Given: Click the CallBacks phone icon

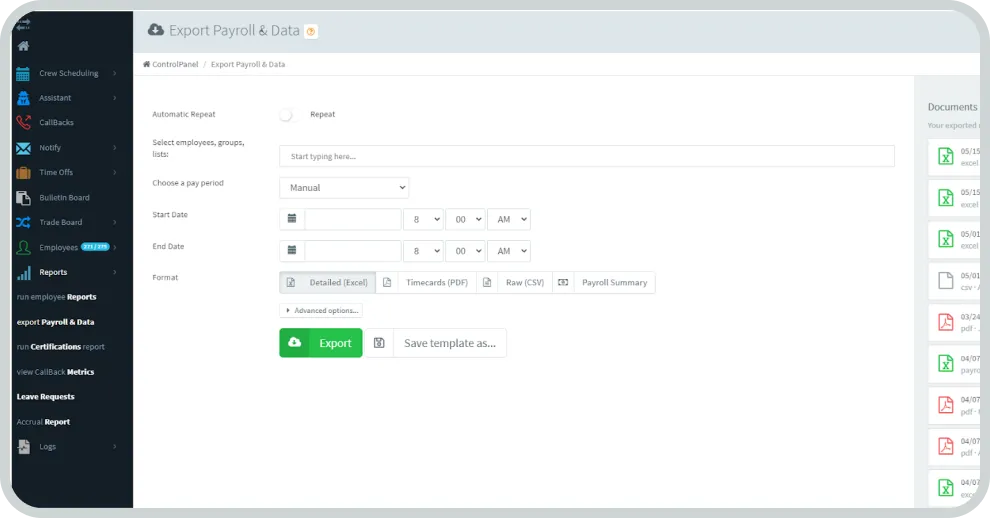Looking at the screenshot, I should click(x=23, y=122).
